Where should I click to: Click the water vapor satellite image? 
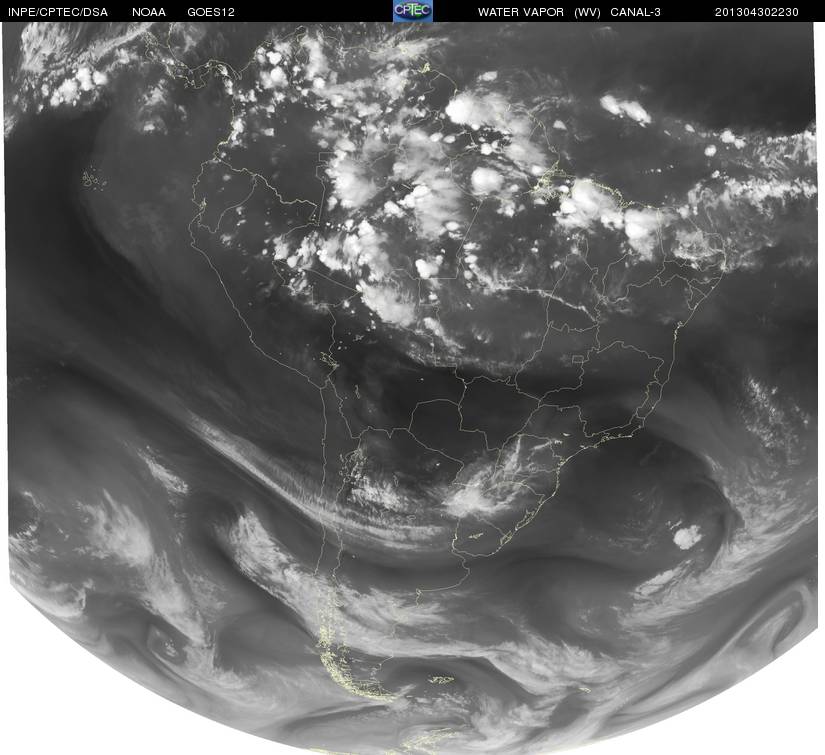coord(412,388)
